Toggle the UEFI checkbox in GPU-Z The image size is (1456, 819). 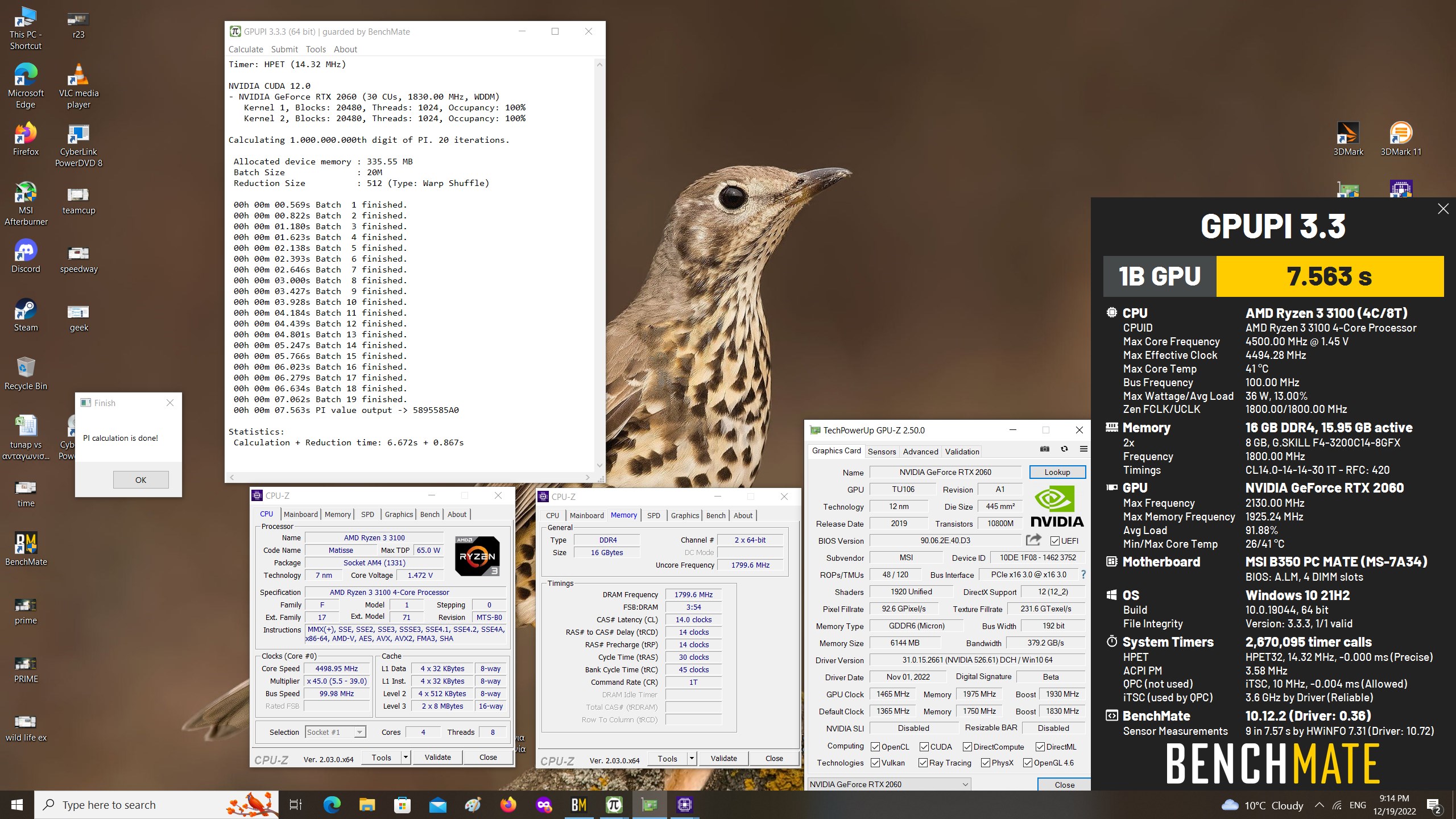click(1055, 541)
